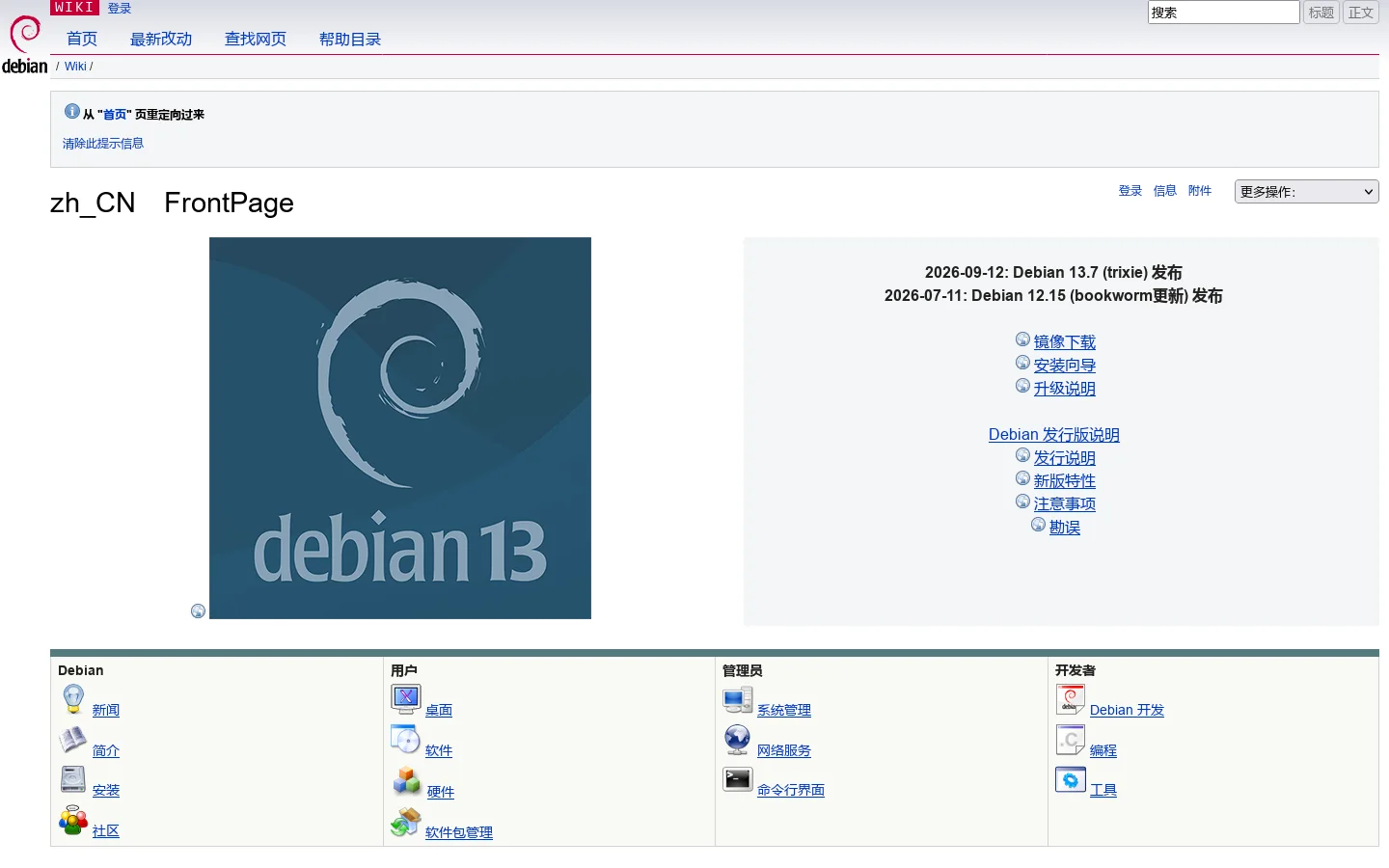The image size is (1389, 868).
Task: Click the people icon beside 社区
Action: click(73, 820)
